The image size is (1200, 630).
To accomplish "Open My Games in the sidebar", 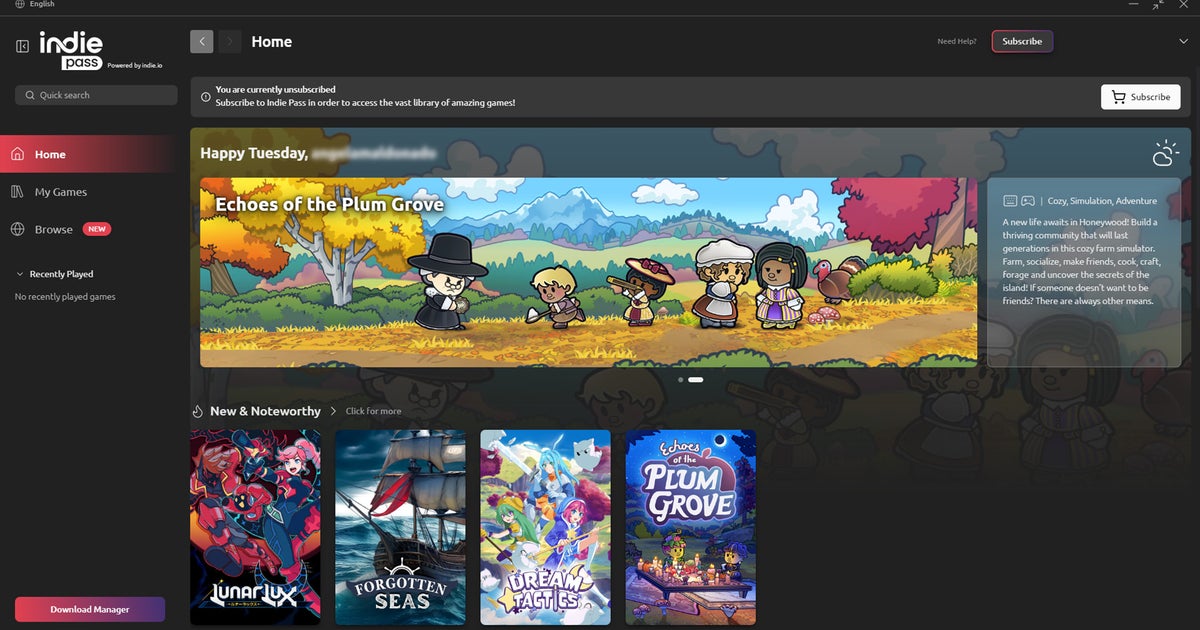I will point(60,192).
